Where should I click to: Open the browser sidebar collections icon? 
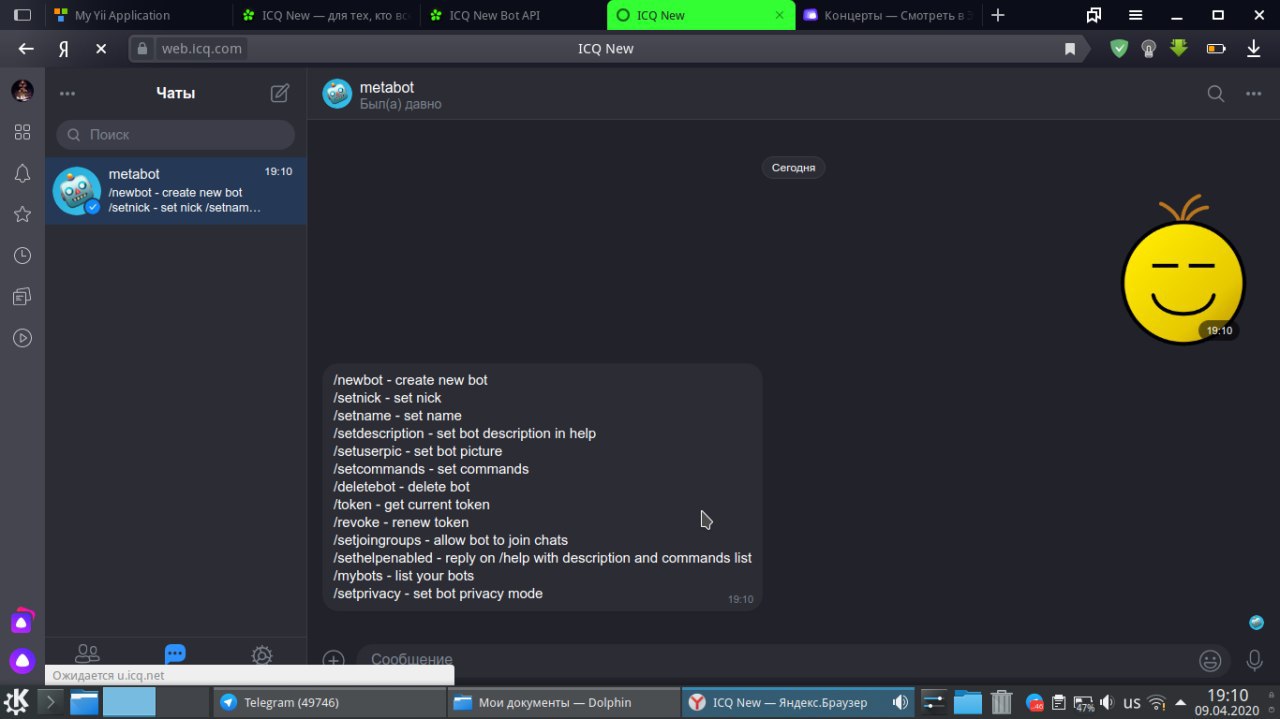tap(22, 297)
